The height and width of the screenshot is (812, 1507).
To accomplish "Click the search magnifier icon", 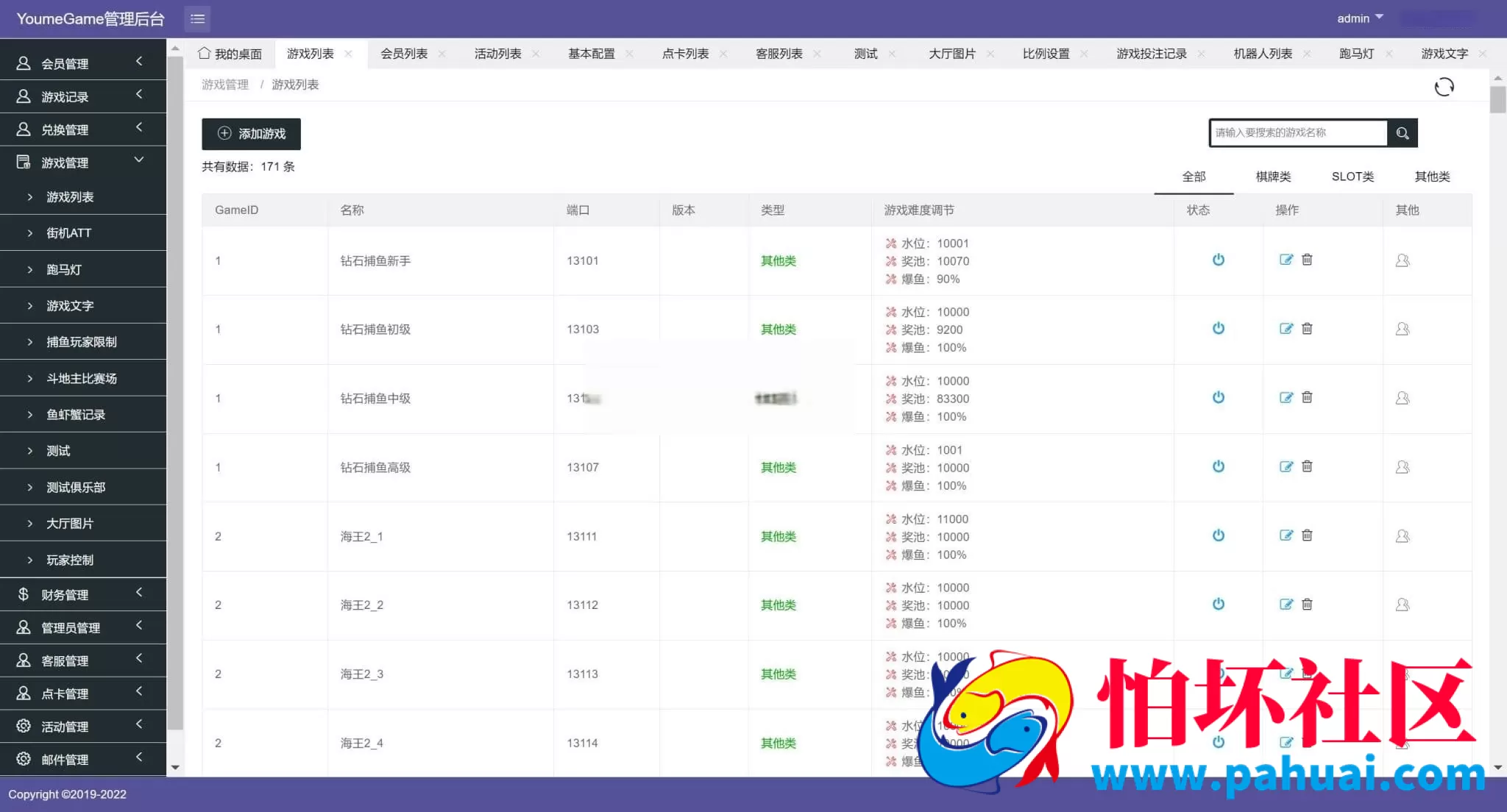I will (1403, 133).
